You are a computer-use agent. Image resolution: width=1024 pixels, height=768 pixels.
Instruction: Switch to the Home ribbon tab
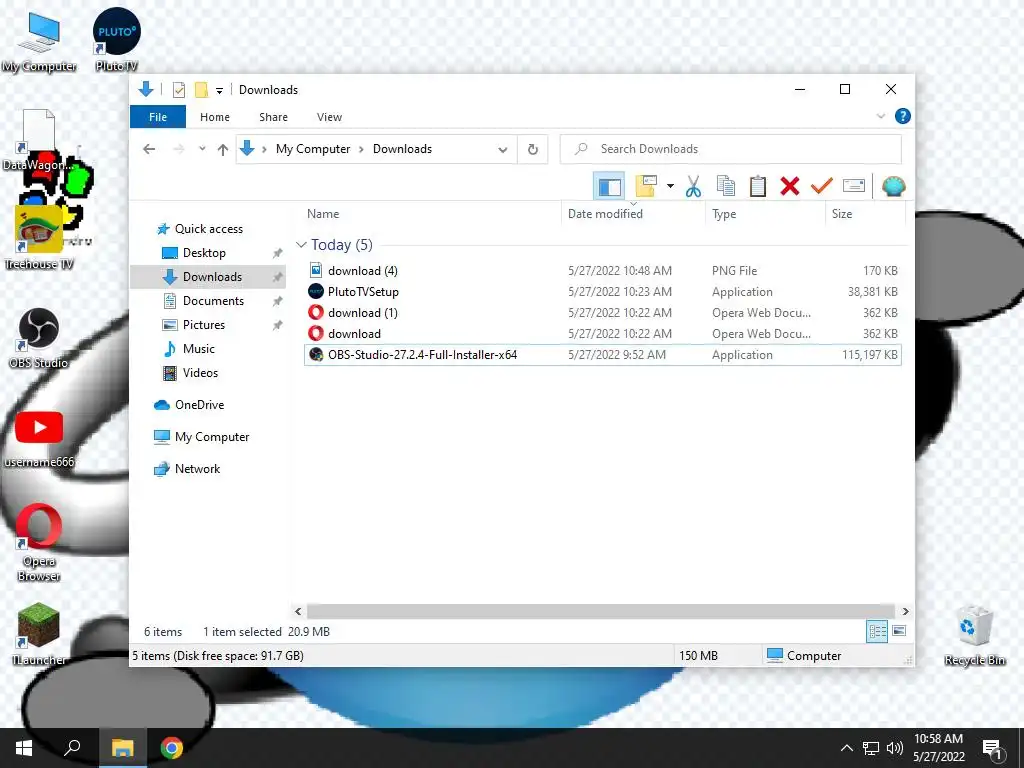pyautogui.click(x=215, y=117)
